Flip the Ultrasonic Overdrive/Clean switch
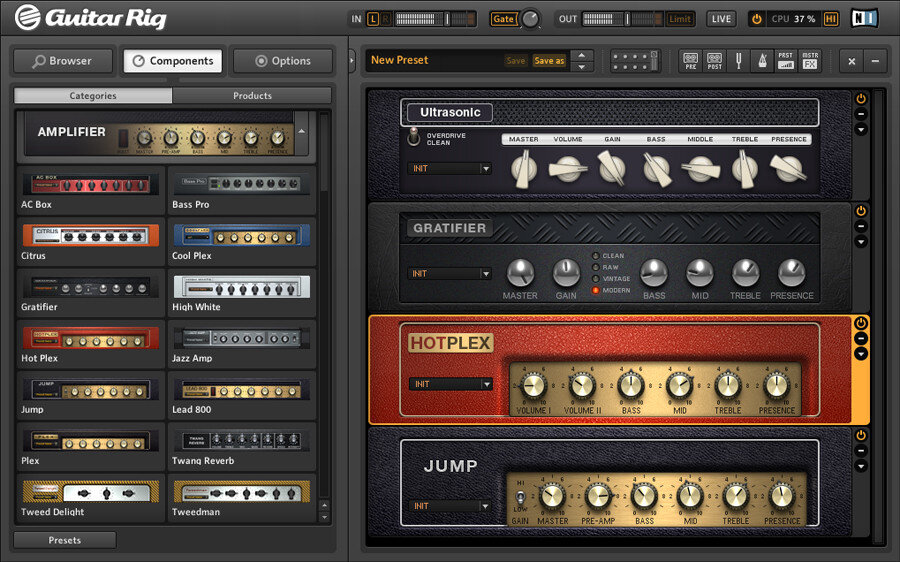Image resolution: width=900 pixels, height=562 pixels. [x=413, y=137]
